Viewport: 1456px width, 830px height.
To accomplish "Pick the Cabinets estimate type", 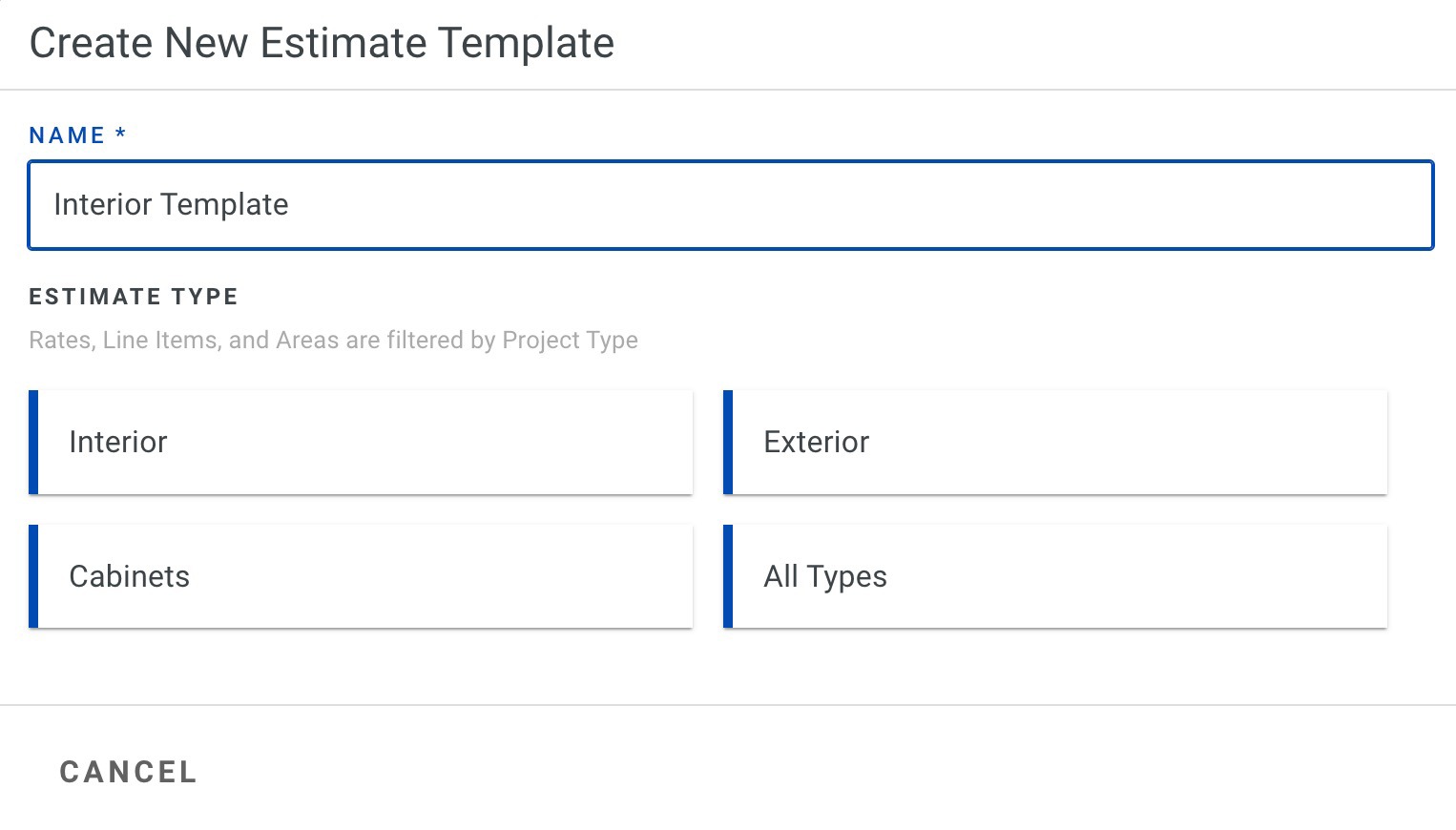I will (x=361, y=576).
